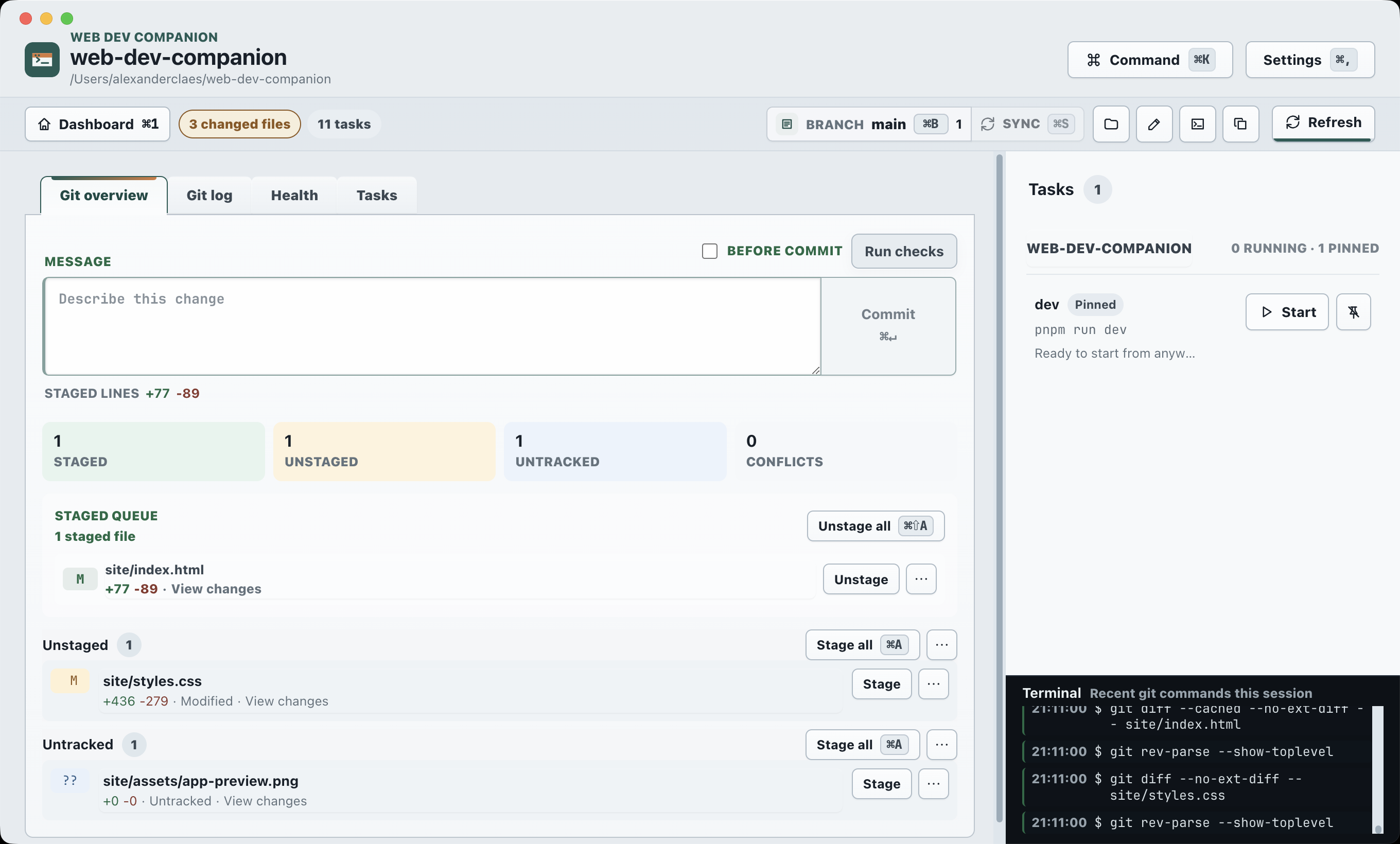Click the STAGED LINES +77 -89 label

[x=122, y=393]
